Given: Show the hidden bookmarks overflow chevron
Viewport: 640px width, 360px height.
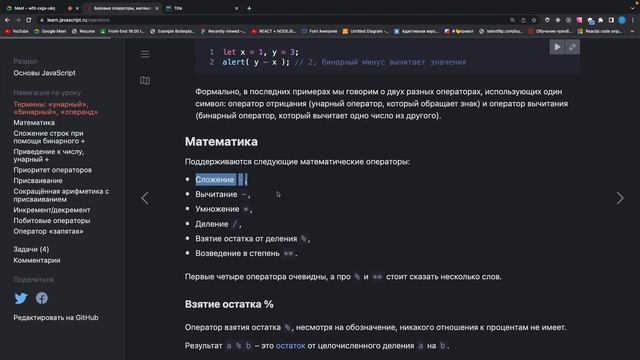Looking at the screenshot, I should point(632,31).
